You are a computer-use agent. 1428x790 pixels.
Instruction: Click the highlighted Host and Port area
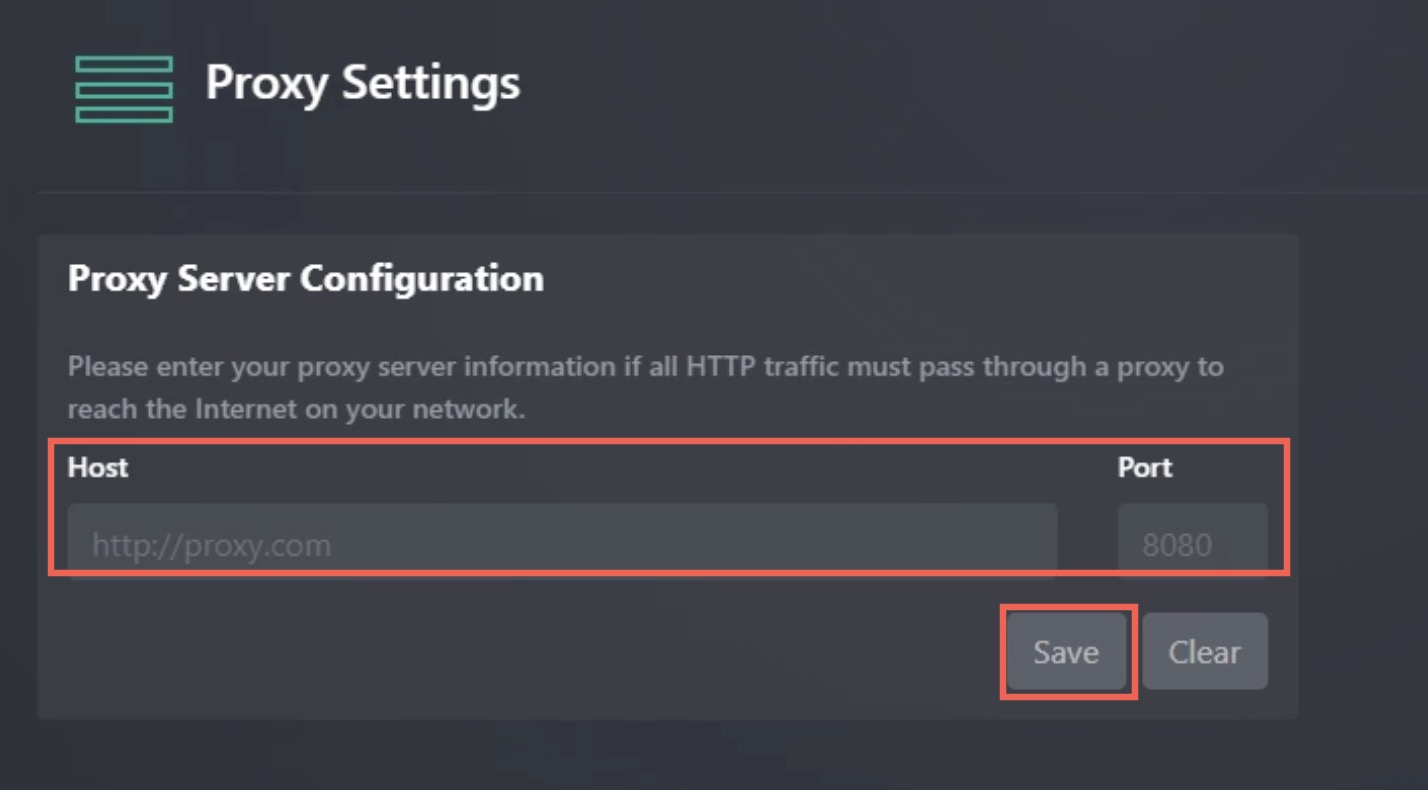point(668,508)
